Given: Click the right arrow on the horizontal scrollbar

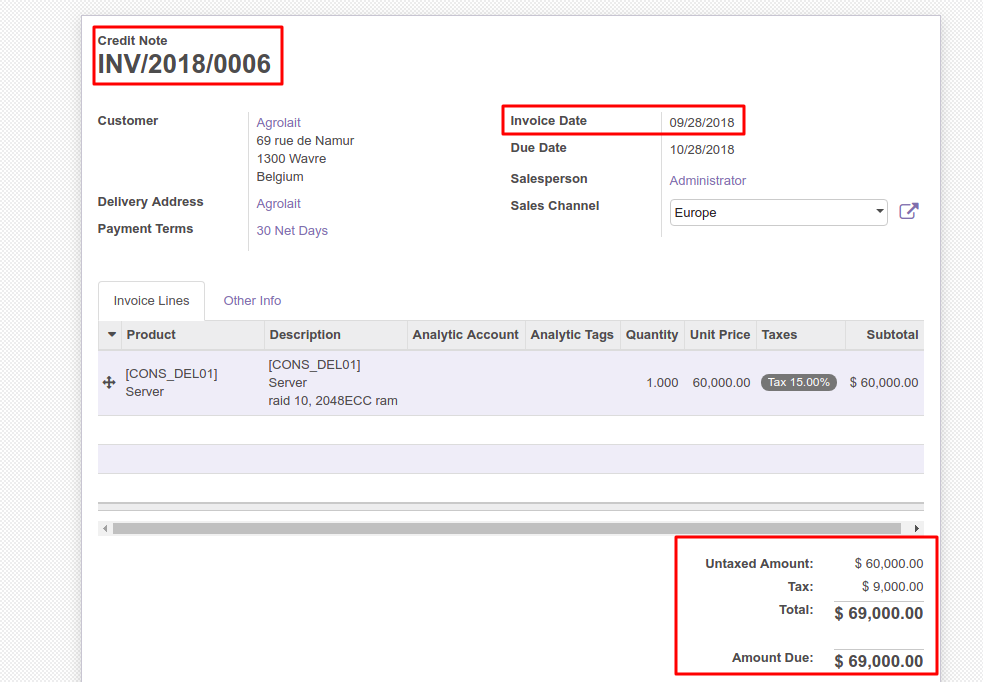Looking at the screenshot, I should click(x=916, y=527).
